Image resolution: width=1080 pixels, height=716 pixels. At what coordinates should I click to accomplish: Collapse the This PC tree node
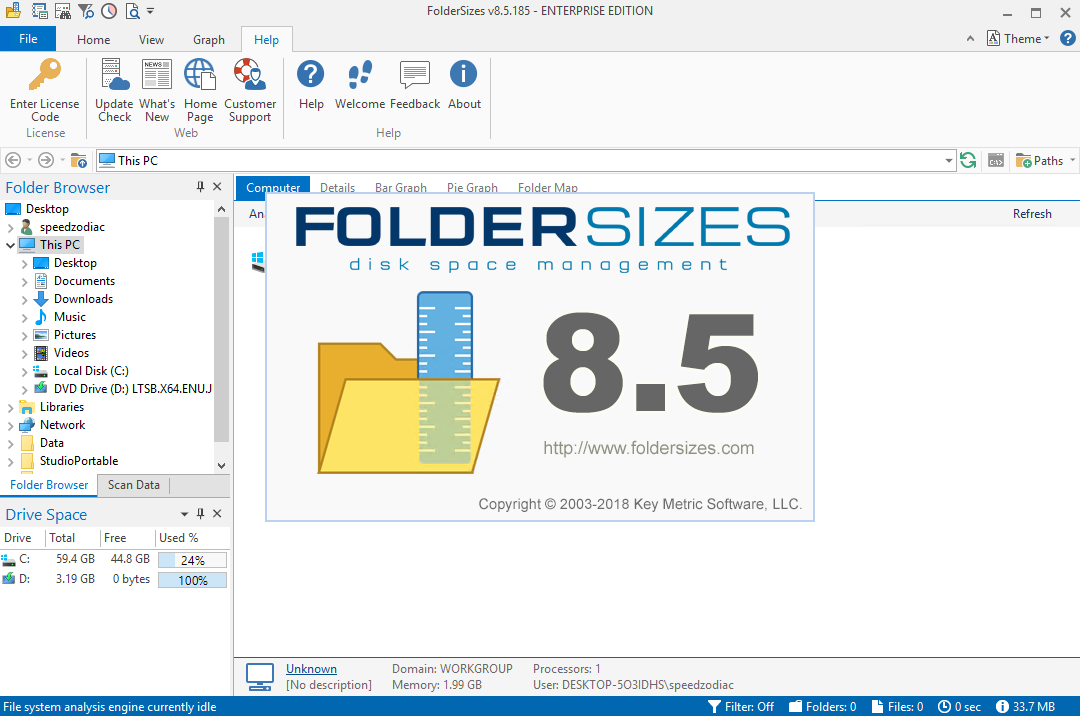(x=10, y=245)
